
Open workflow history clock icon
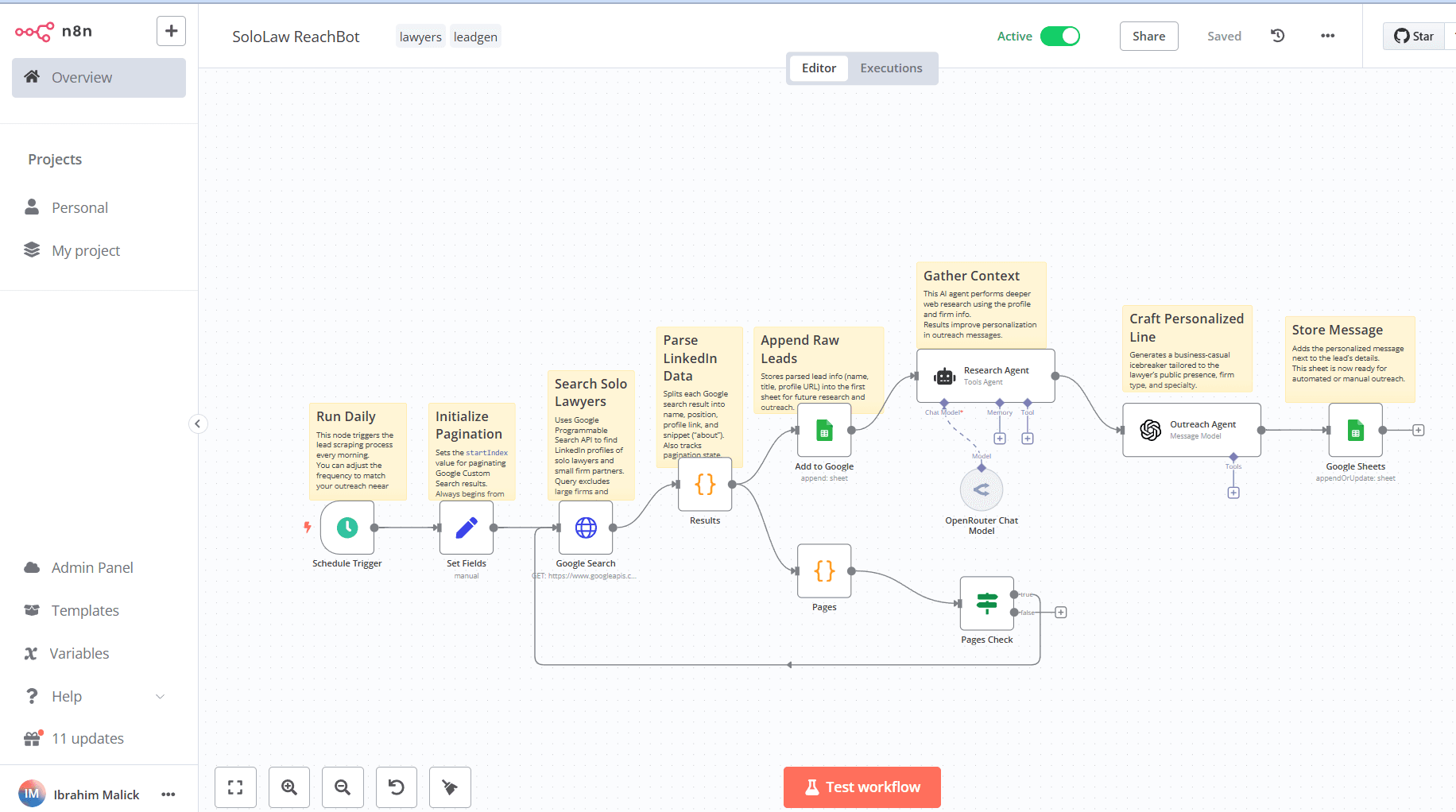tap(1278, 36)
